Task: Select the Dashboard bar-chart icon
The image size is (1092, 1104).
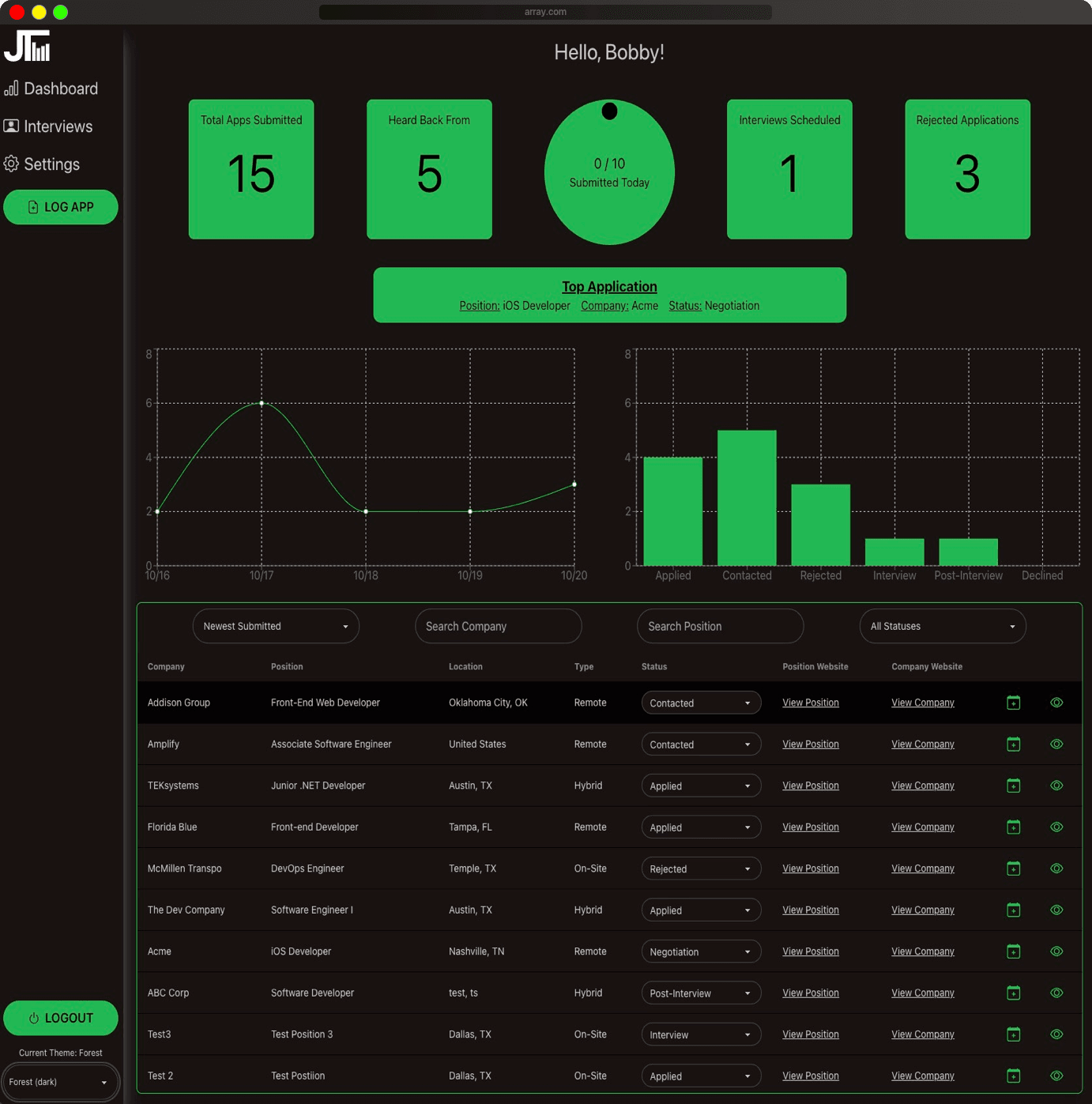Action: (x=12, y=88)
